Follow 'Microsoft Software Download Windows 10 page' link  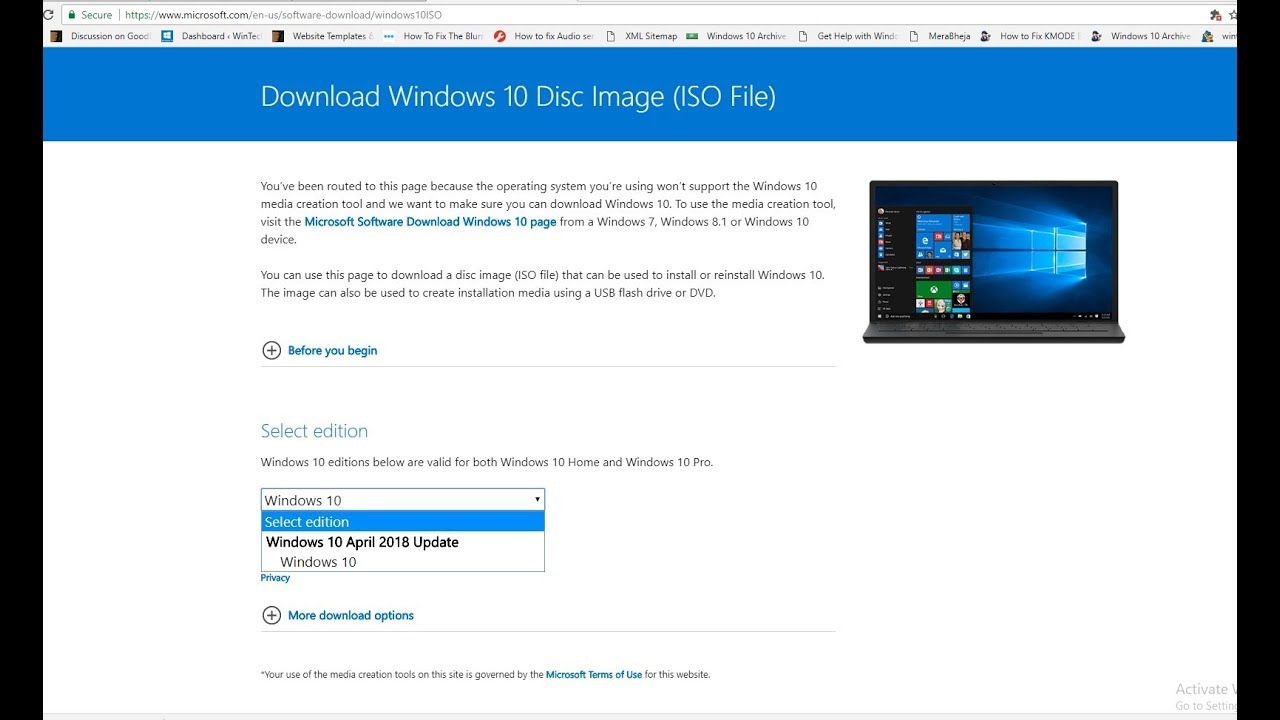point(430,222)
